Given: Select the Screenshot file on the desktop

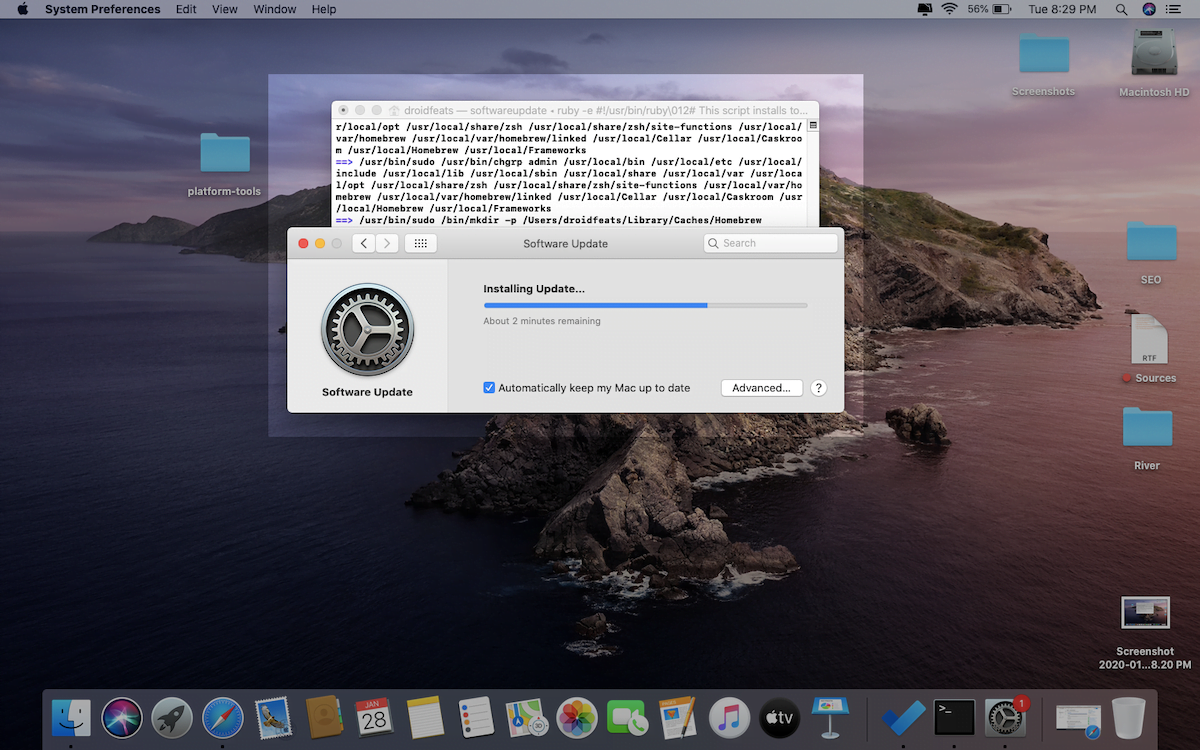Looking at the screenshot, I should pos(1144,612).
